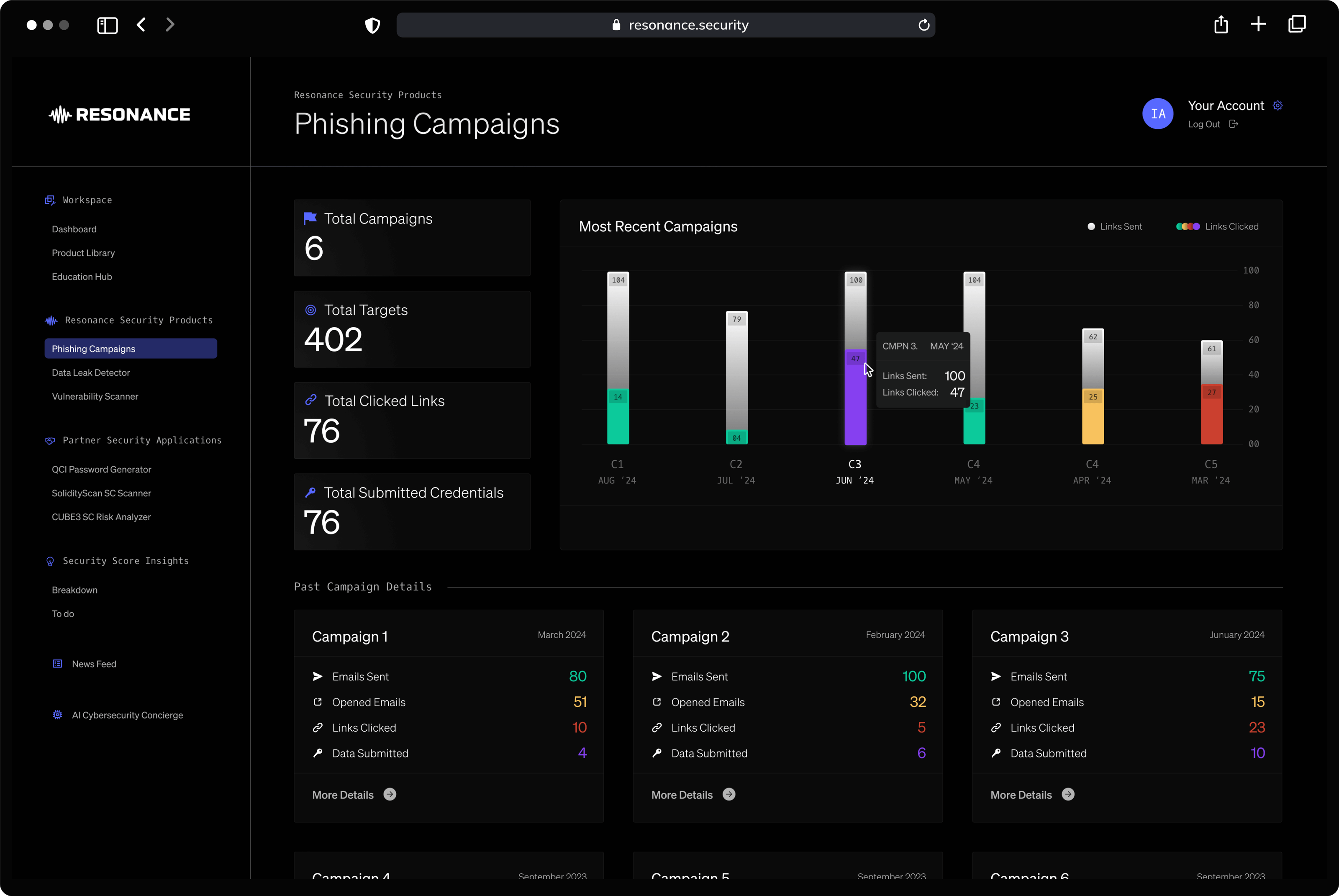Click the privacy shield icon
Screen dimensions: 1339x896
(x=372, y=25)
